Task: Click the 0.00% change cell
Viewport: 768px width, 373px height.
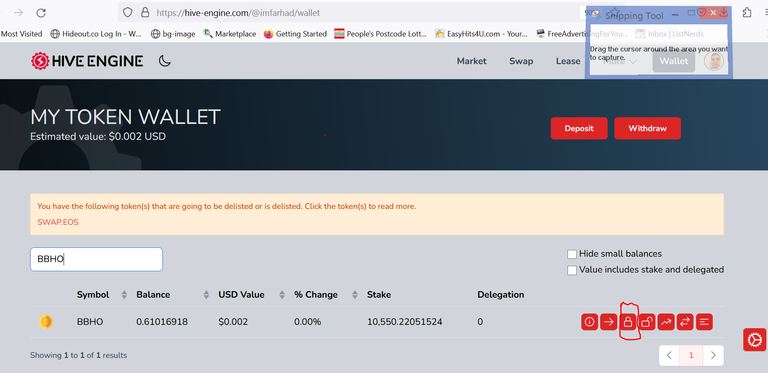Action: [x=308, y=322]
